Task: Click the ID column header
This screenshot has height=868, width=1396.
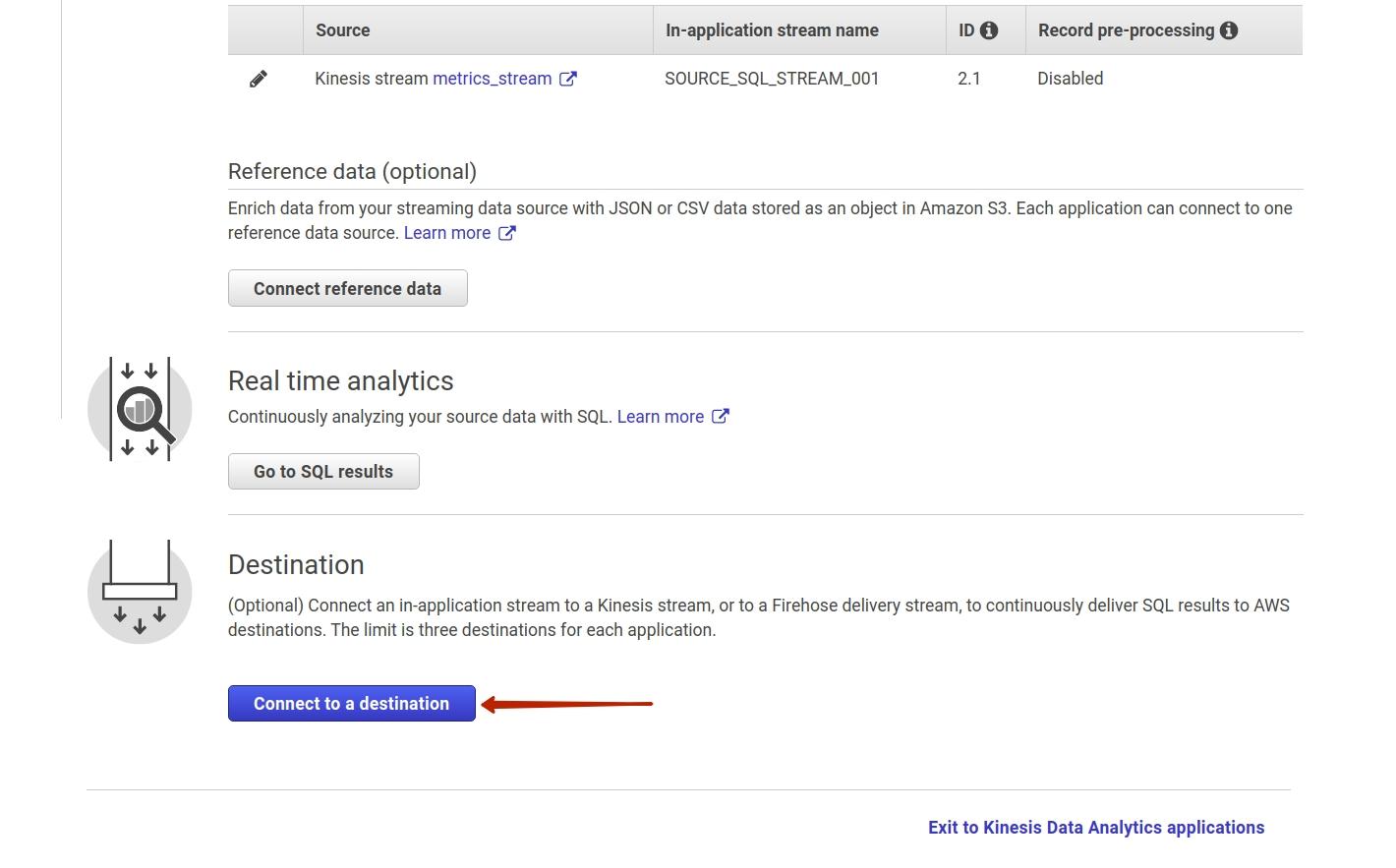Action: point(967,29)
